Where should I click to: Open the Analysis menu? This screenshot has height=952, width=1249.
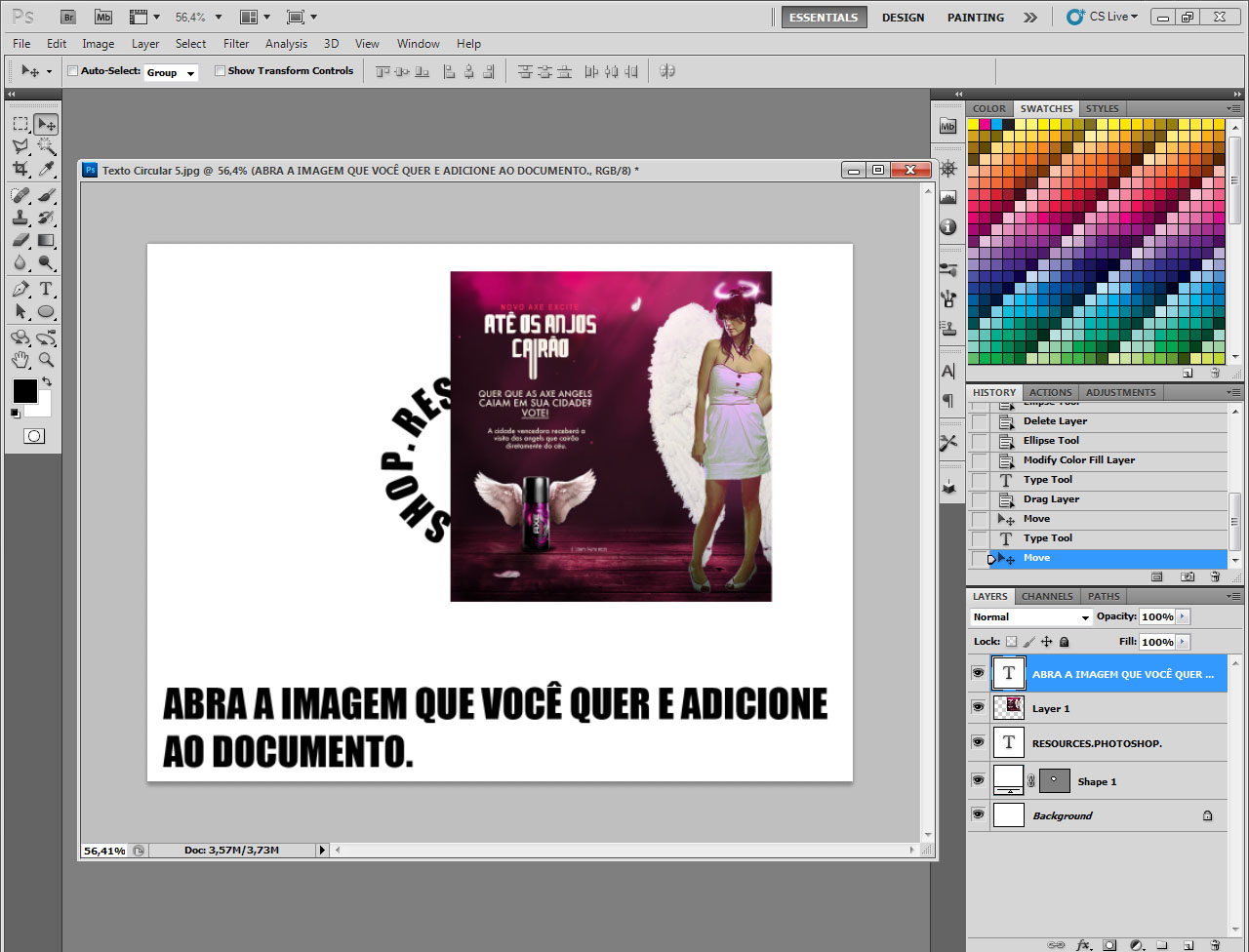[286, 44]
